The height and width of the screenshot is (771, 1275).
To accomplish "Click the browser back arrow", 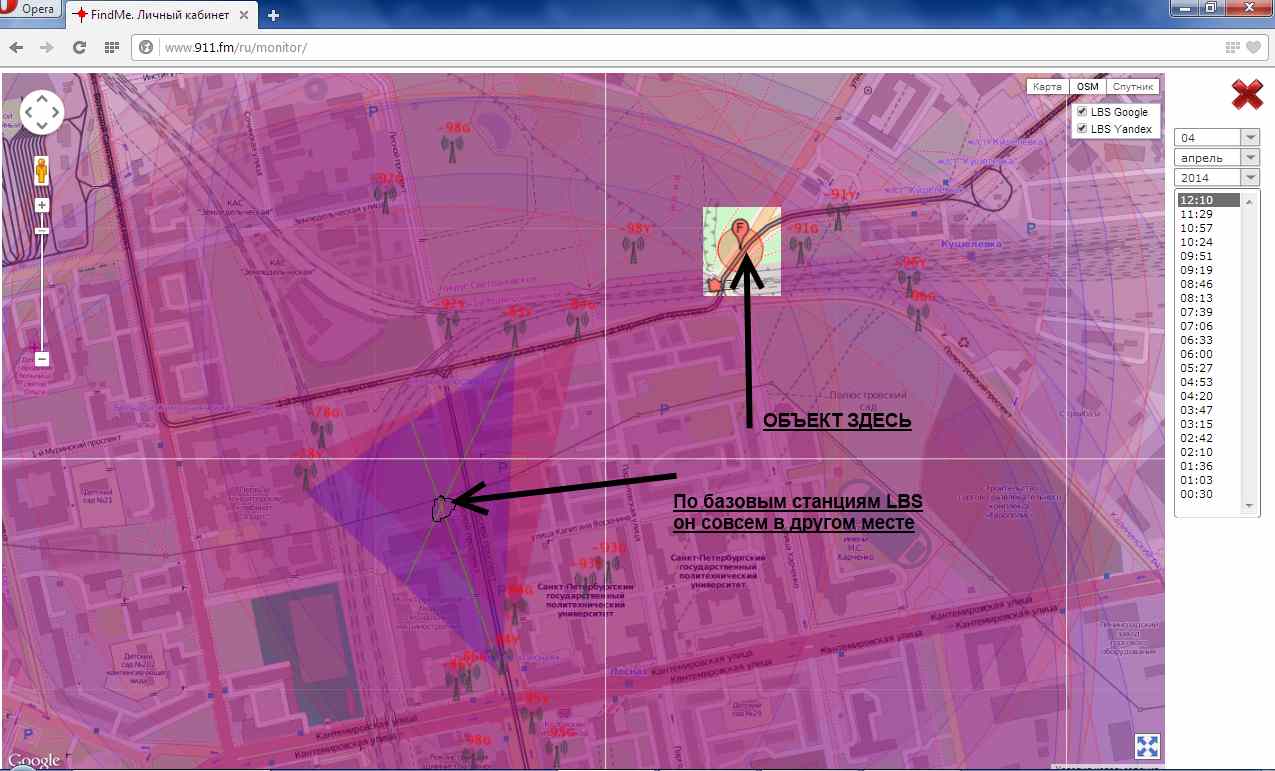I will coord(16,47).
